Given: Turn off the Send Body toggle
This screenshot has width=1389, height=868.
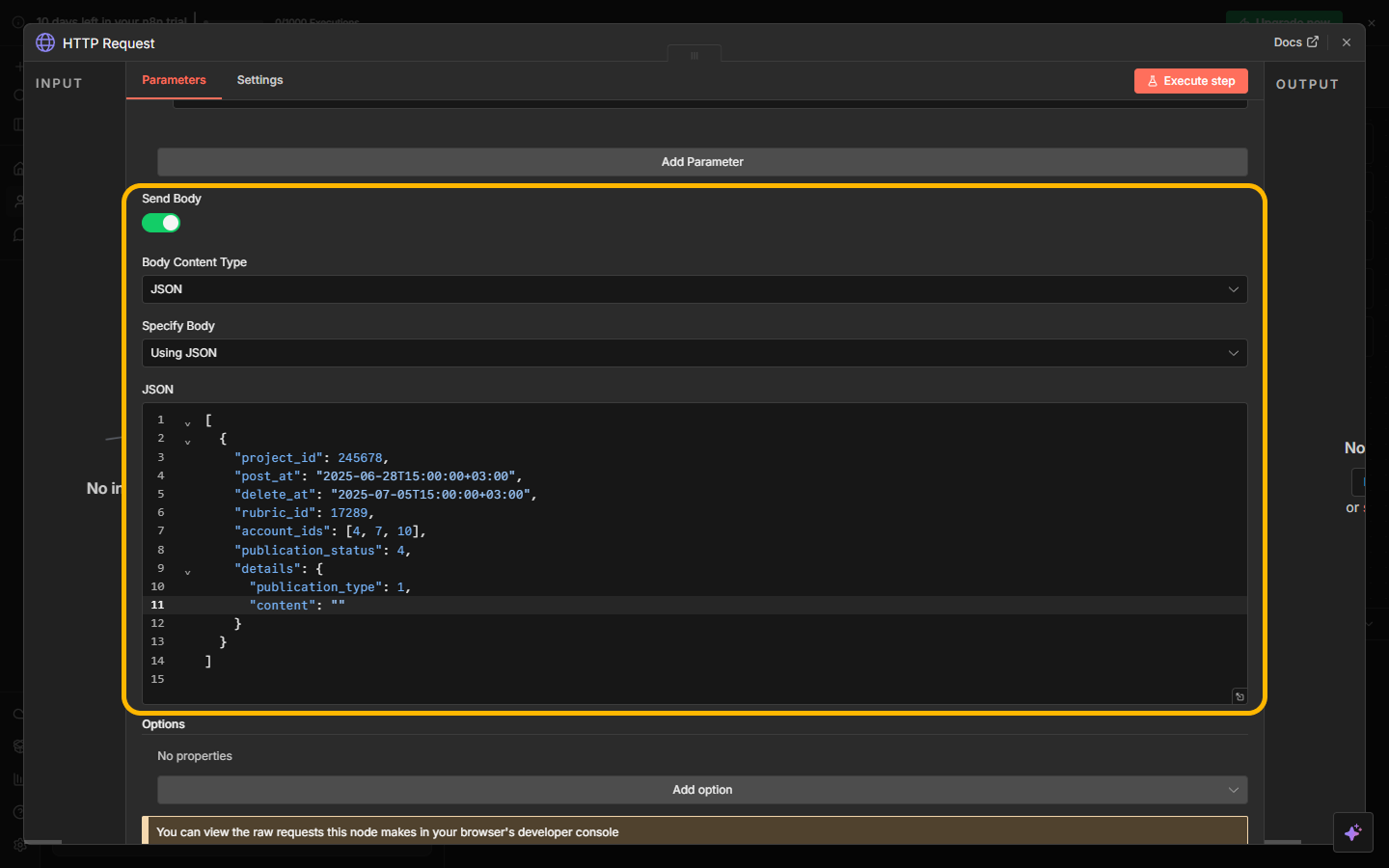Looking at the screenshot, I should 161,223.
